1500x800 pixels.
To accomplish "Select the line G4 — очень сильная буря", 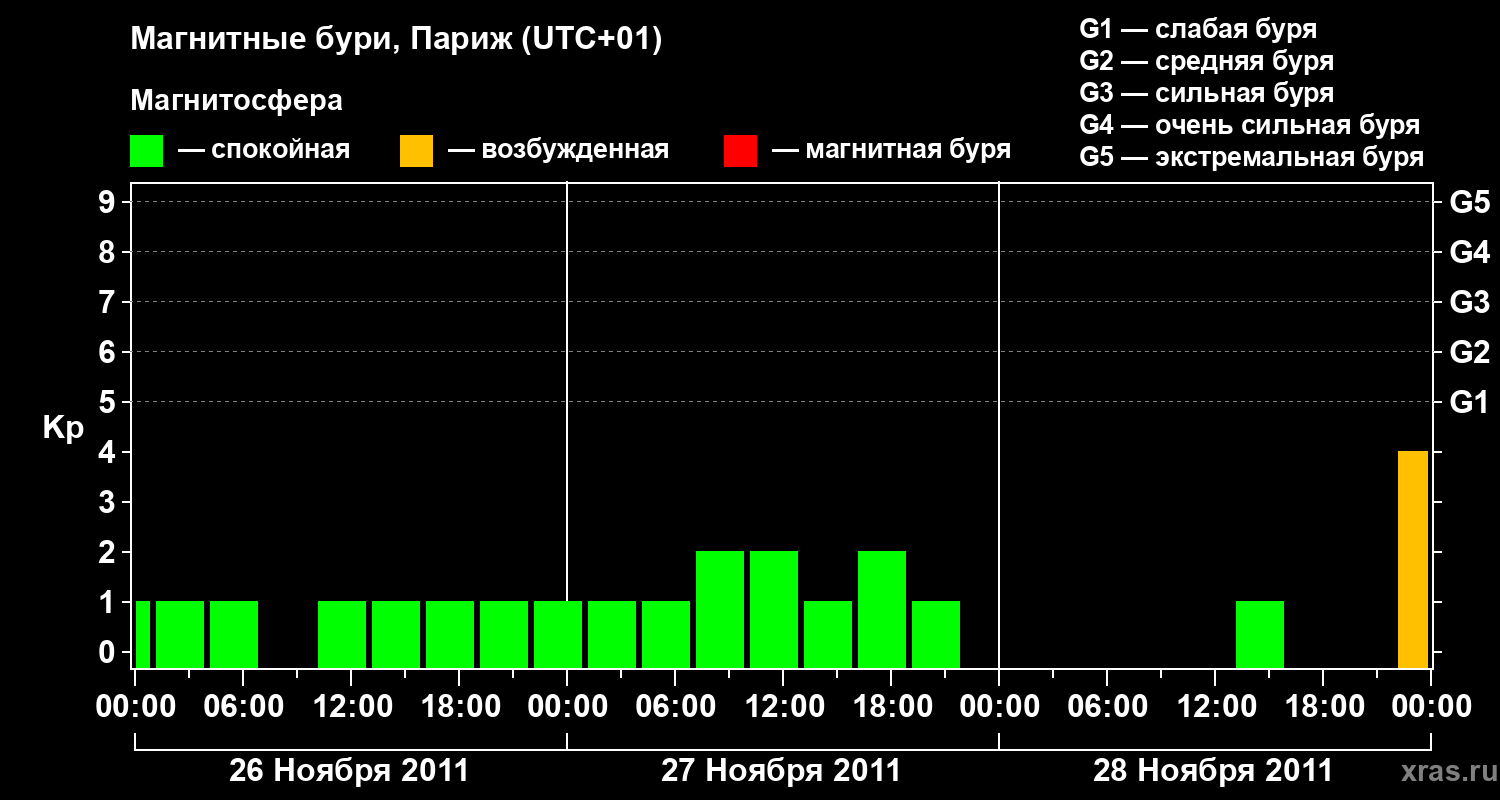I will [1249, 125].
